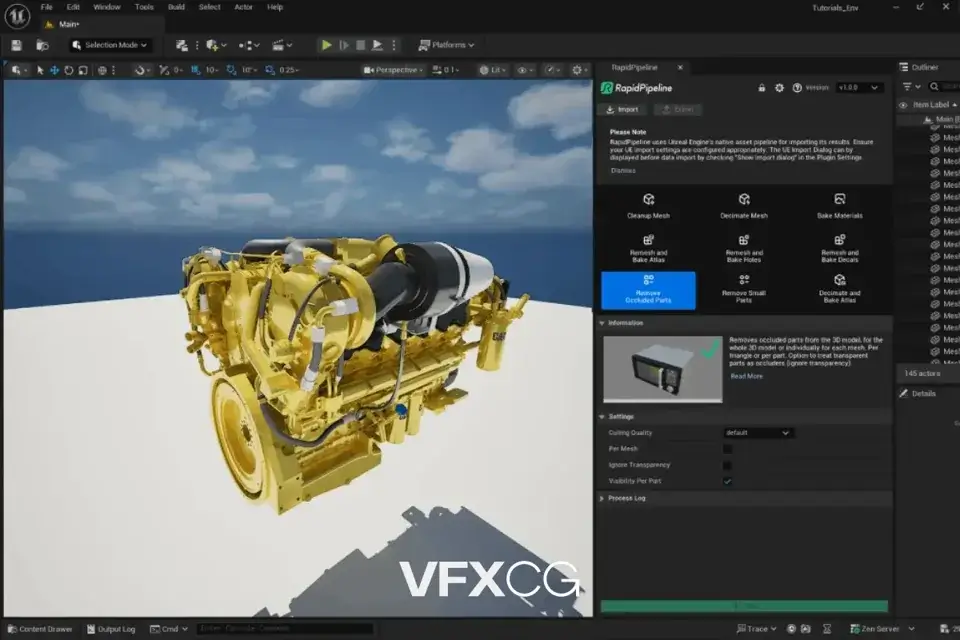This screenshot has height=640, width=960.
Task: Activate the Translate (move) tool
Action: click(x=54, y=70)
